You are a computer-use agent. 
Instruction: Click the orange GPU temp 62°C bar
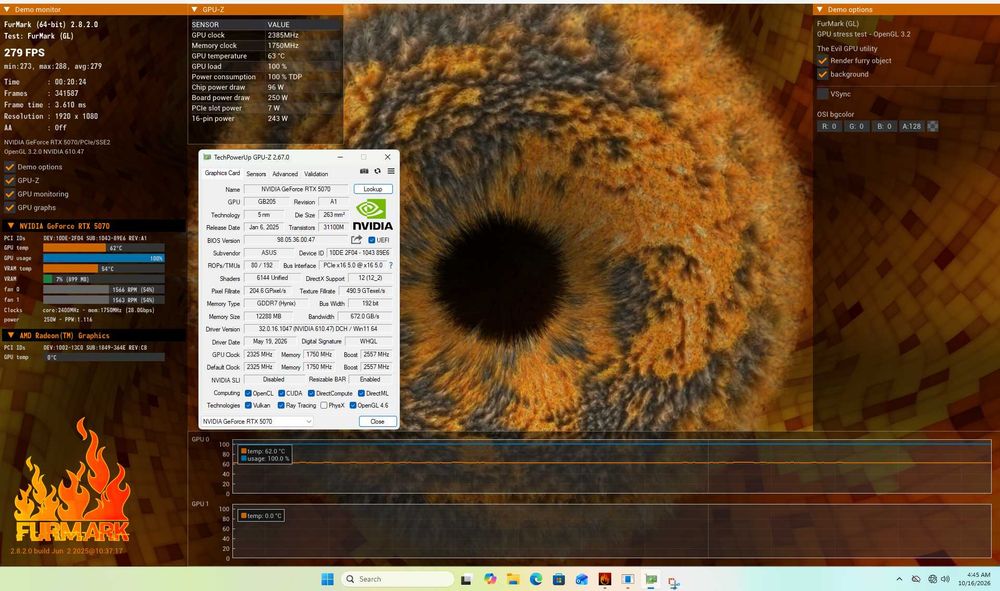point(75,247)
